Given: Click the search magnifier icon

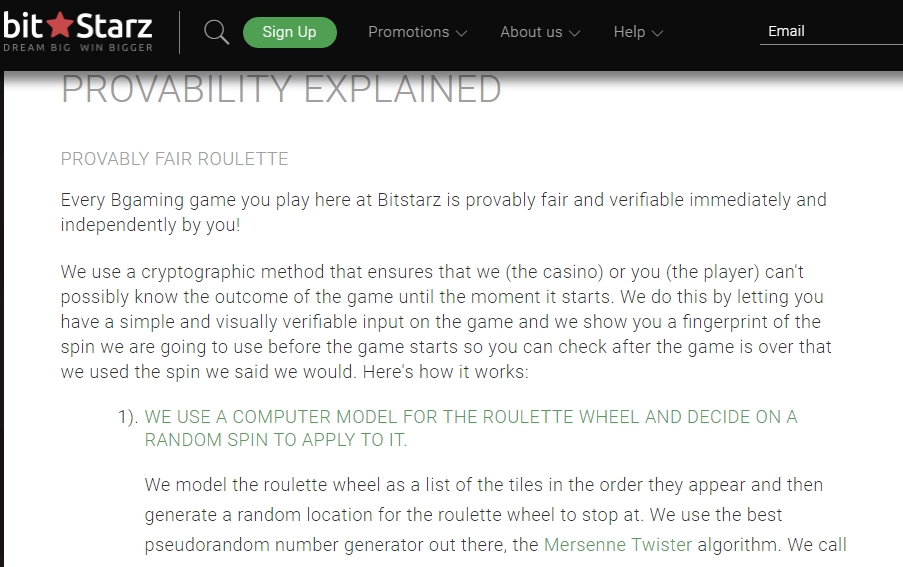Looking at the screenshot, I should [217, 32].
